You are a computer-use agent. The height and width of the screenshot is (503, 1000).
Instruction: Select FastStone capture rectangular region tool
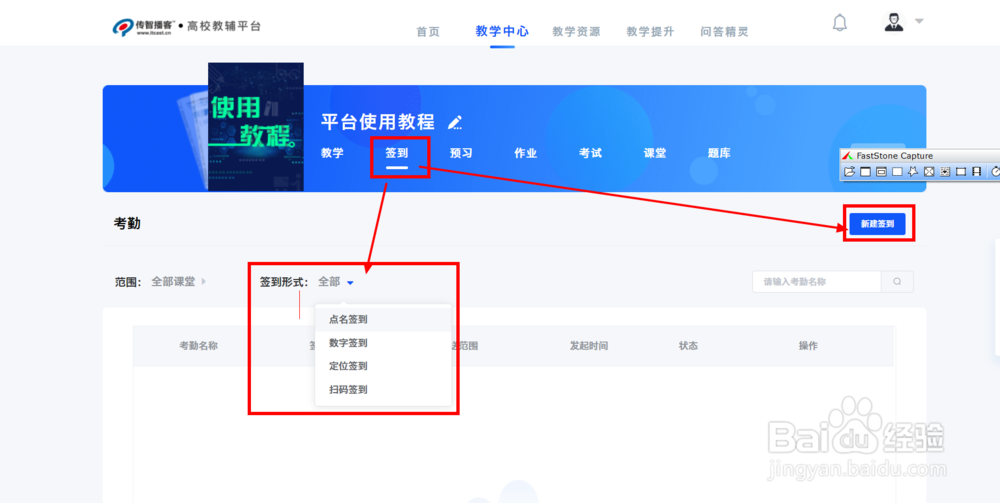(x=897, y=171)
